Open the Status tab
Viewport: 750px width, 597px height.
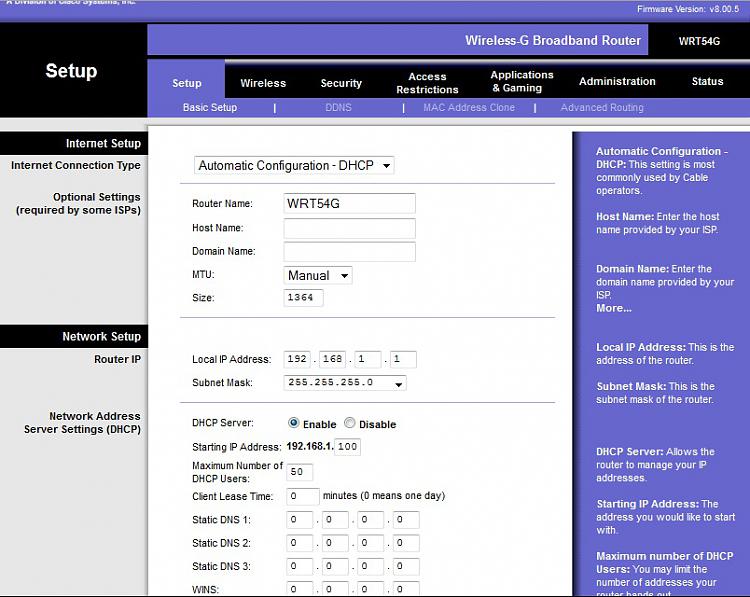click(707, 81)
